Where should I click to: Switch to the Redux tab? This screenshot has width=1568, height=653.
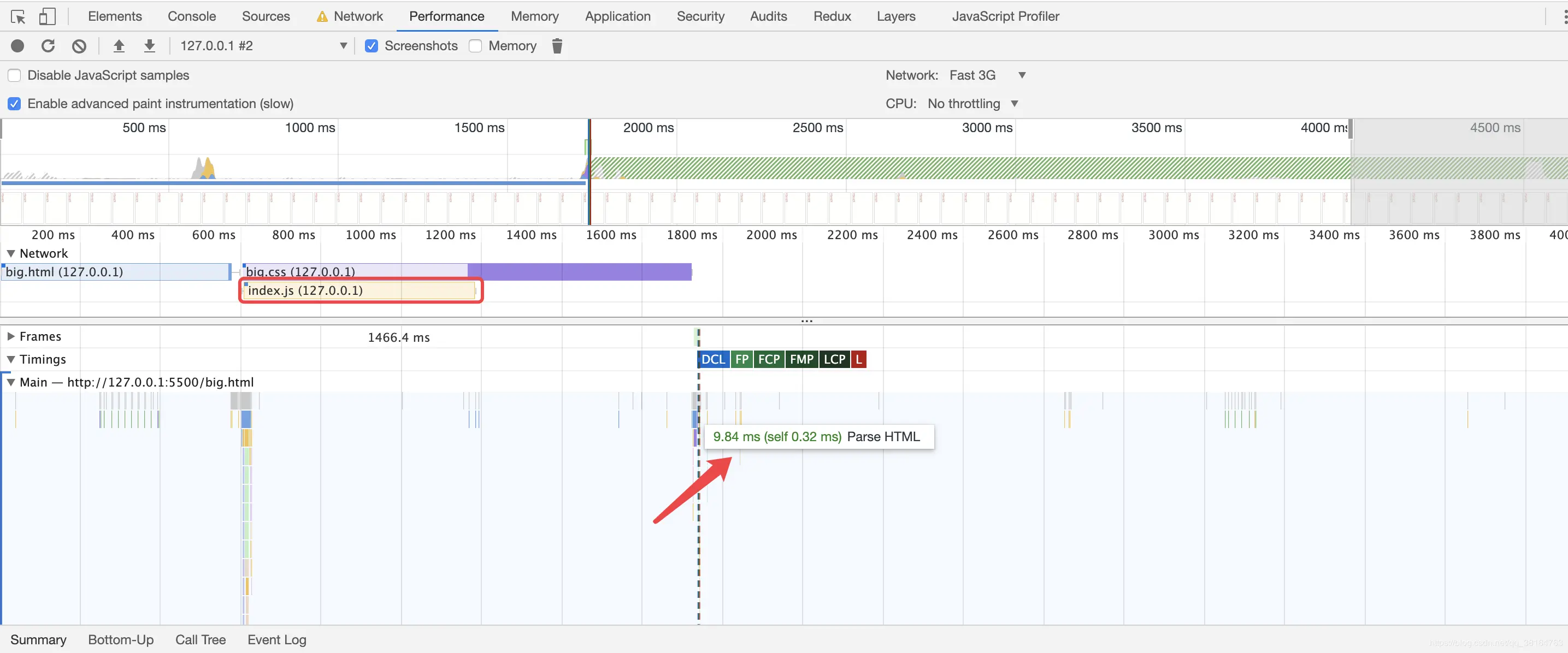(832, 16)
